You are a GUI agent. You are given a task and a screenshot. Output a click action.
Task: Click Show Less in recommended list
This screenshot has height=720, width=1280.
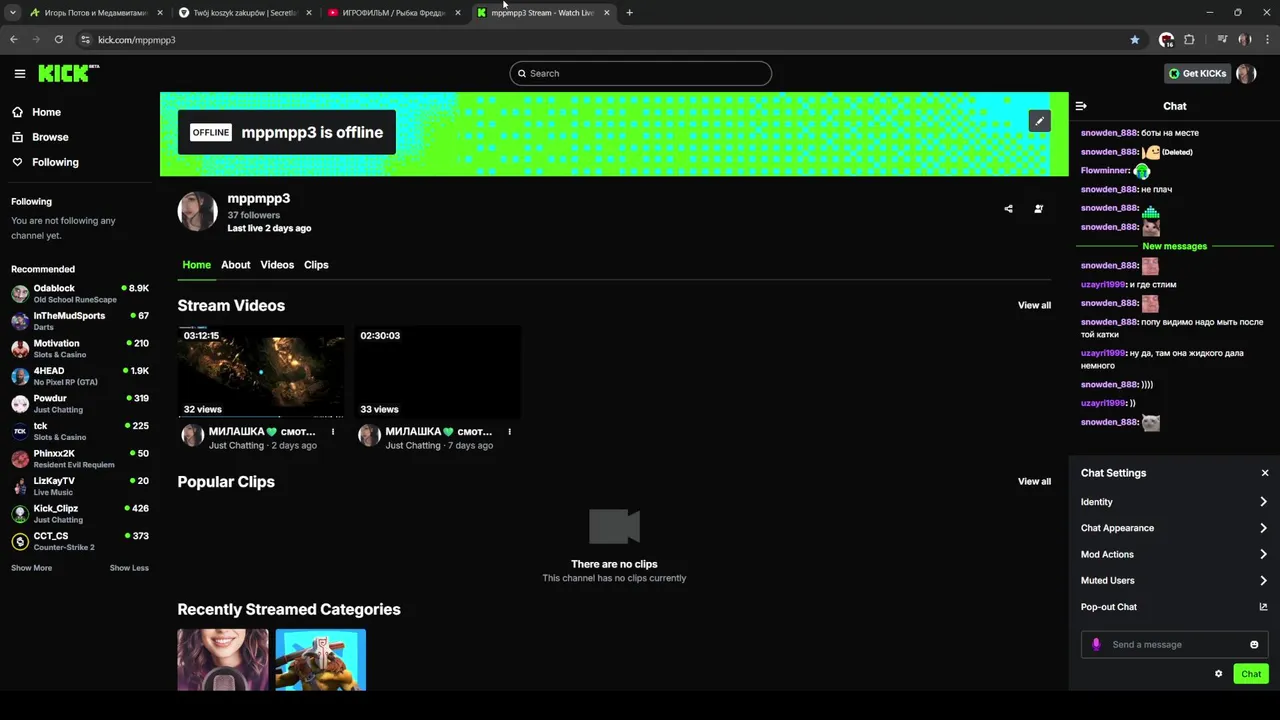coord(129,568)
